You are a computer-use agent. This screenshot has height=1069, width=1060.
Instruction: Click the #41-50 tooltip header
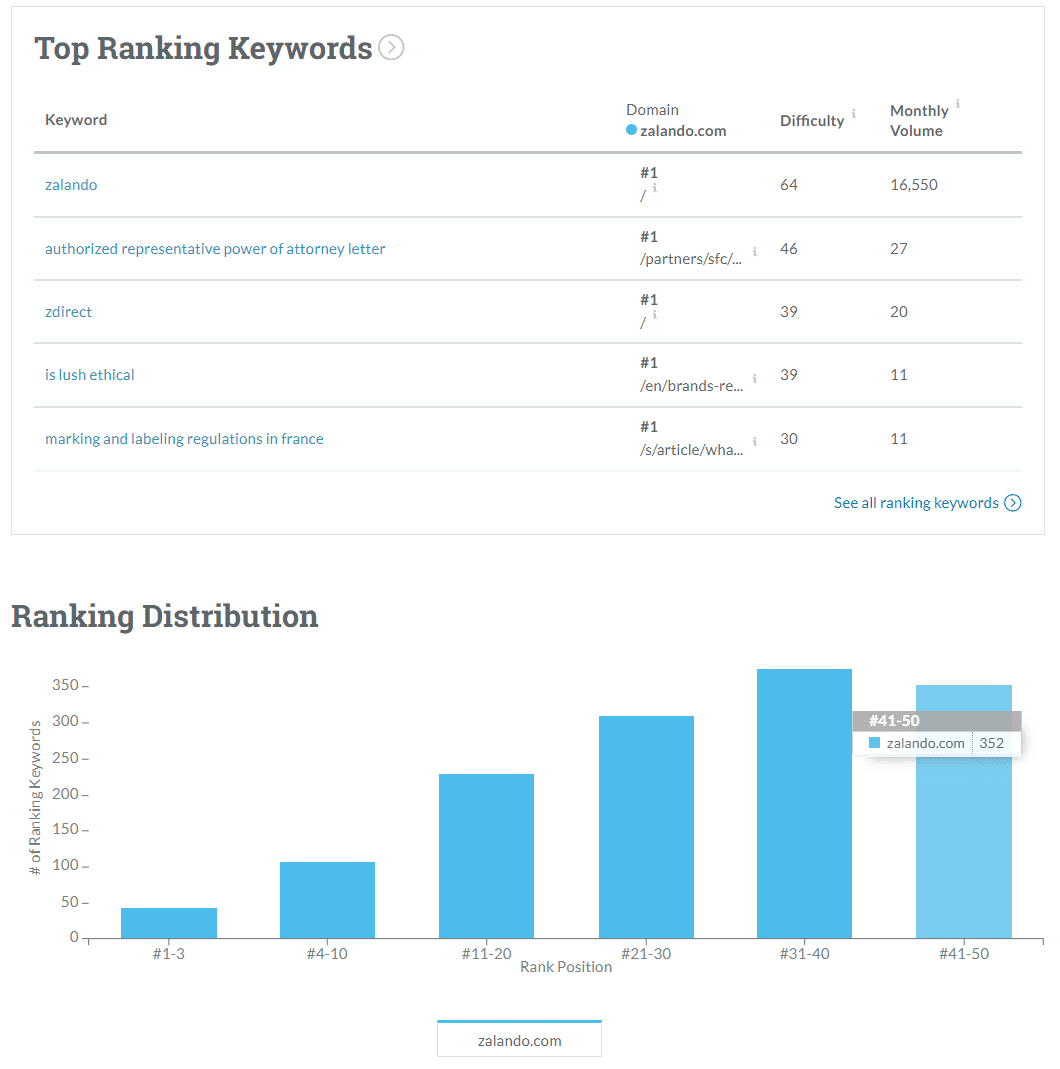tap(937, 721)
